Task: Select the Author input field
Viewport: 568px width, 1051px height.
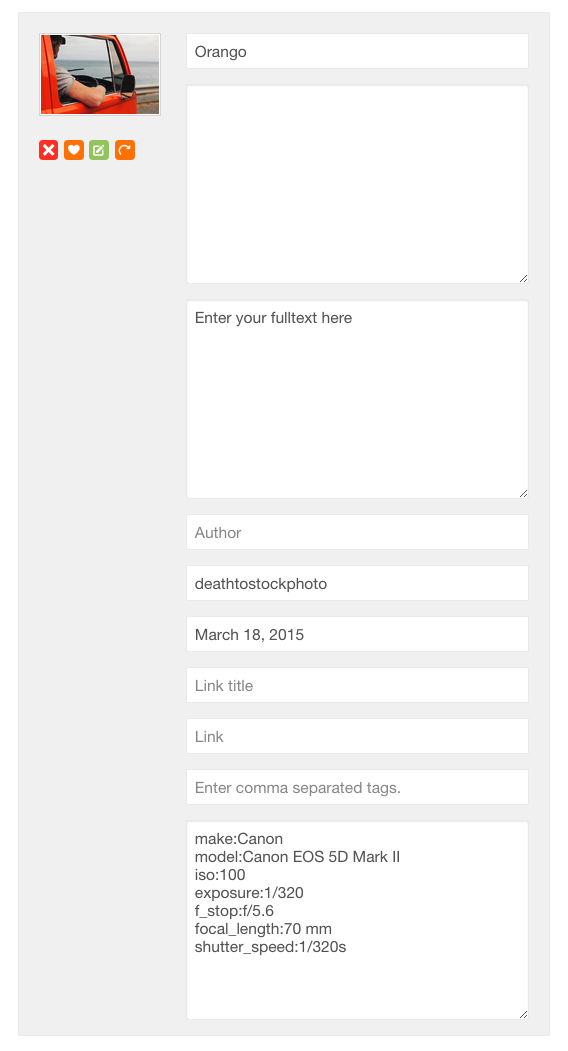Action: pyautogui.click(x=357, y=533)
